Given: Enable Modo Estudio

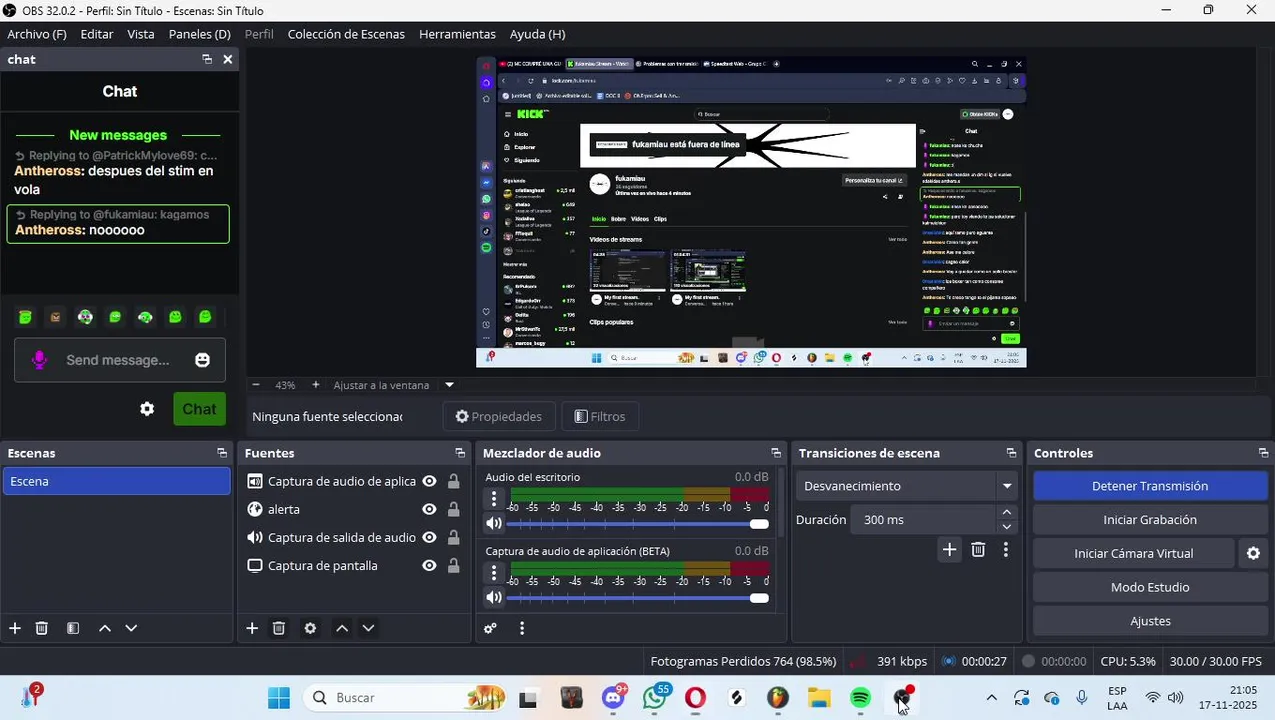Looking at the screenshot, I should [x=1150, y=587].
